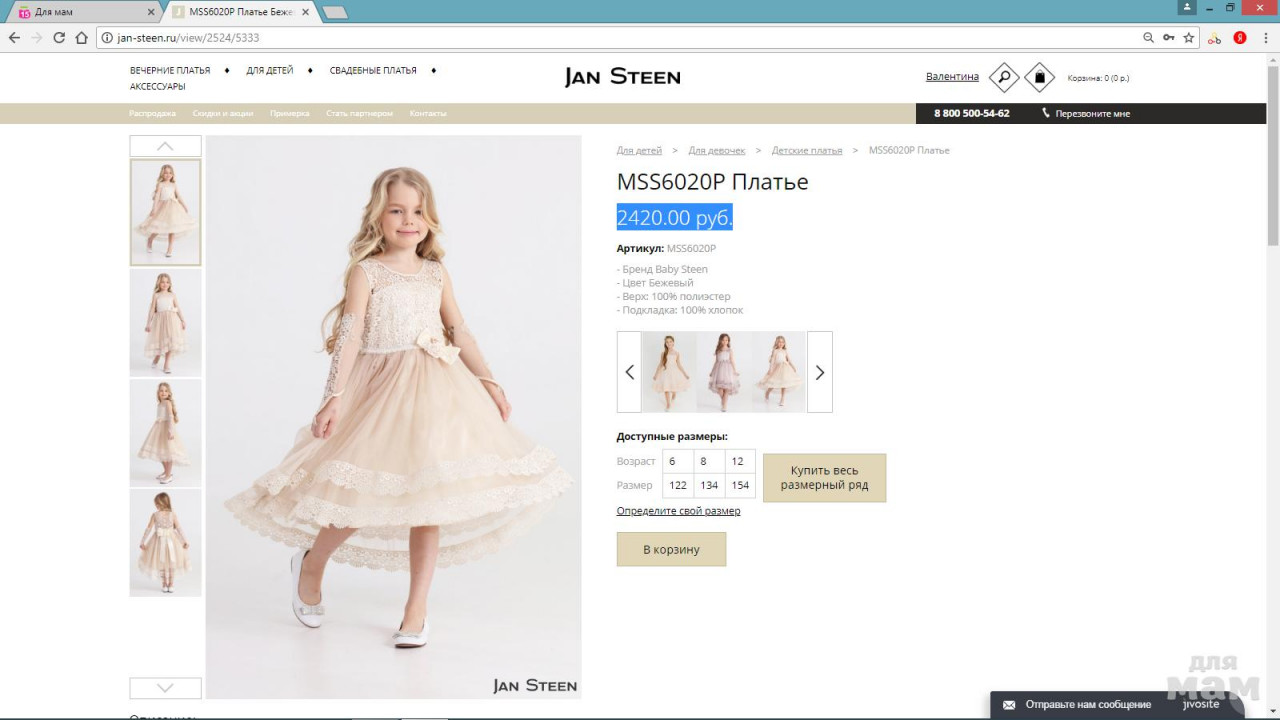
Task: Click the bookmark star in address bar
Action: (1189, 38)
